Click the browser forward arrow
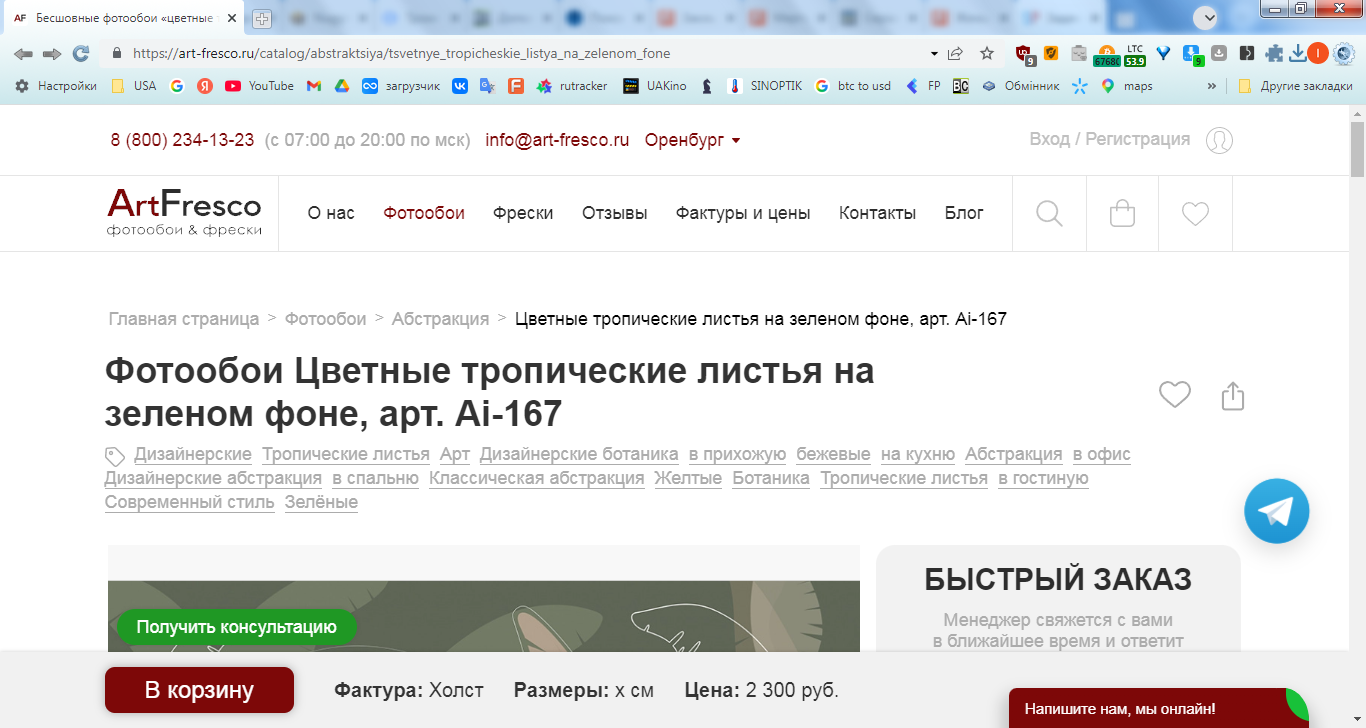Screen dimensions: 1366x728 52,53
